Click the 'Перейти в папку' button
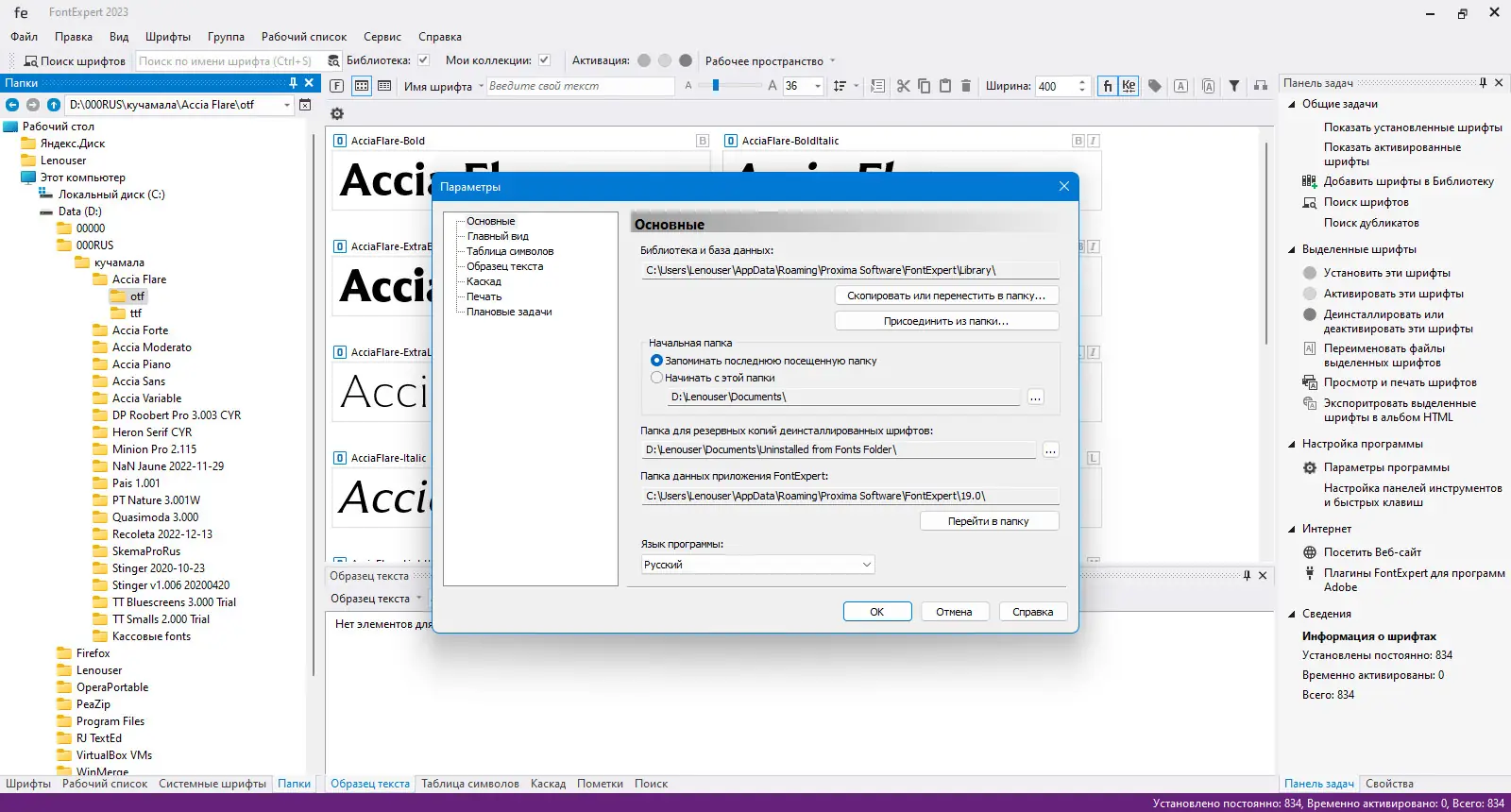Viewport: 1511px width, 812px height. [x=989, y=521]
